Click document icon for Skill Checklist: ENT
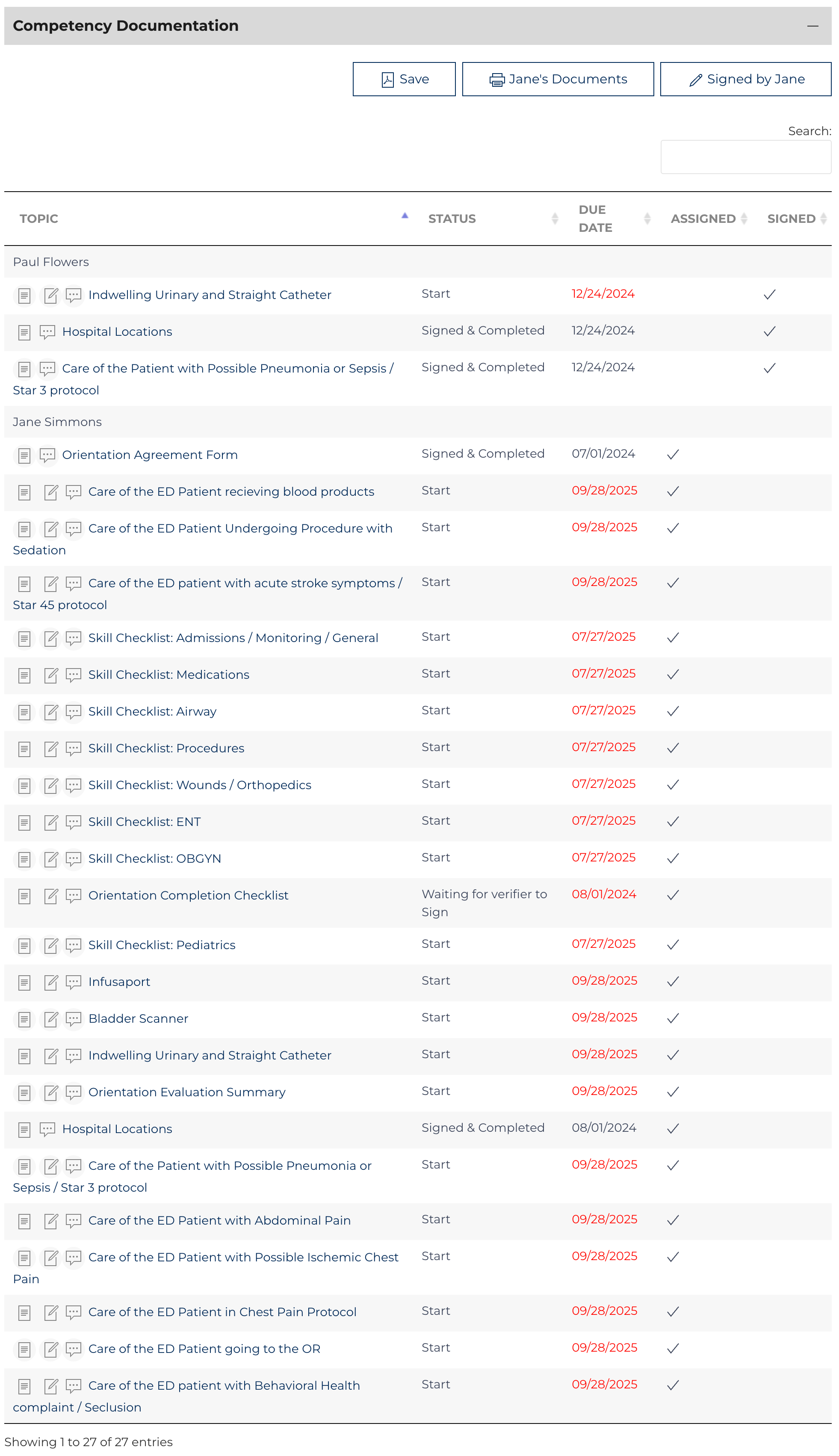 (x=24, y=823)
